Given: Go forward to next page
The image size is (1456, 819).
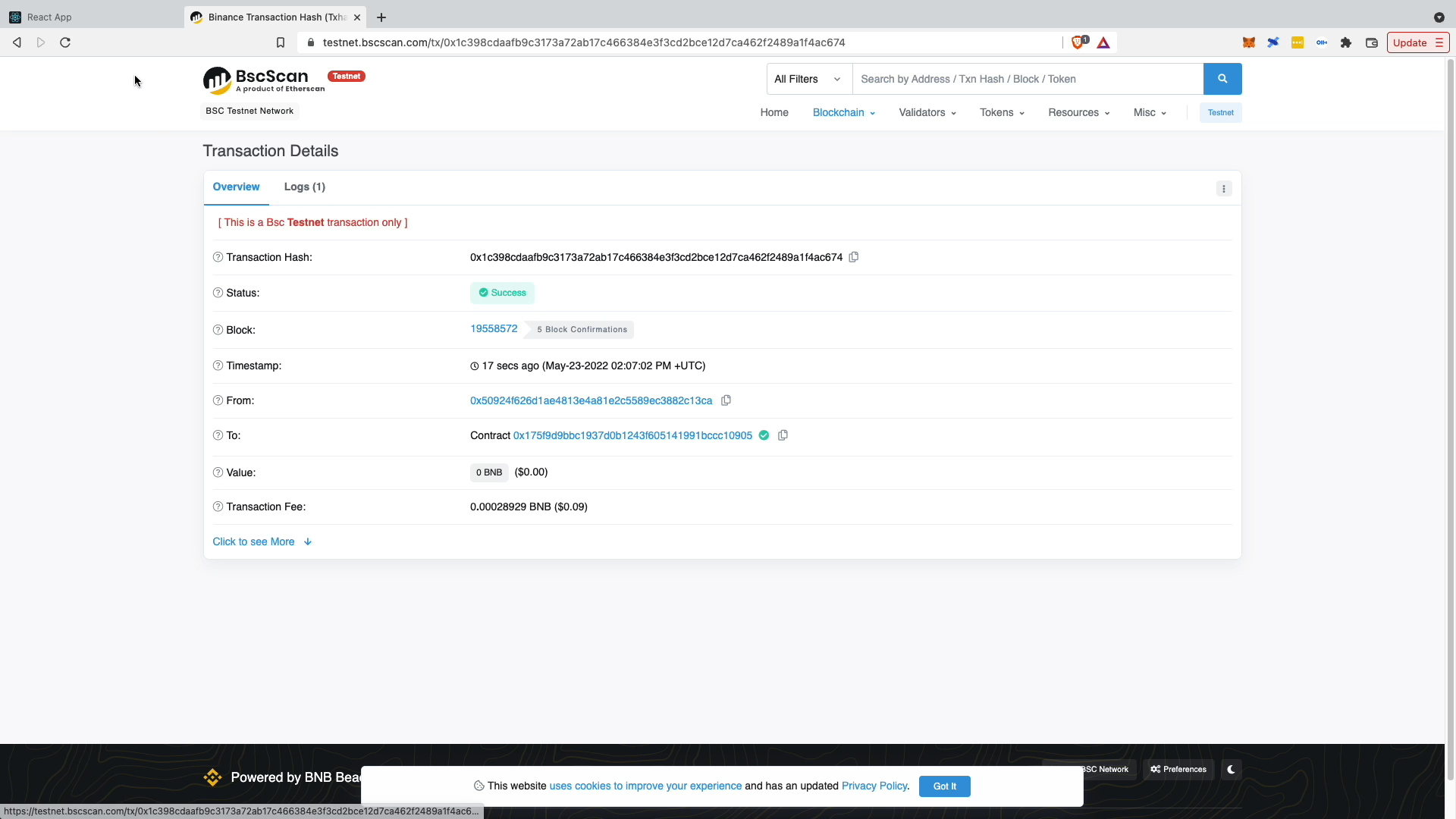Looking at the screenshot, I should 41,42.
